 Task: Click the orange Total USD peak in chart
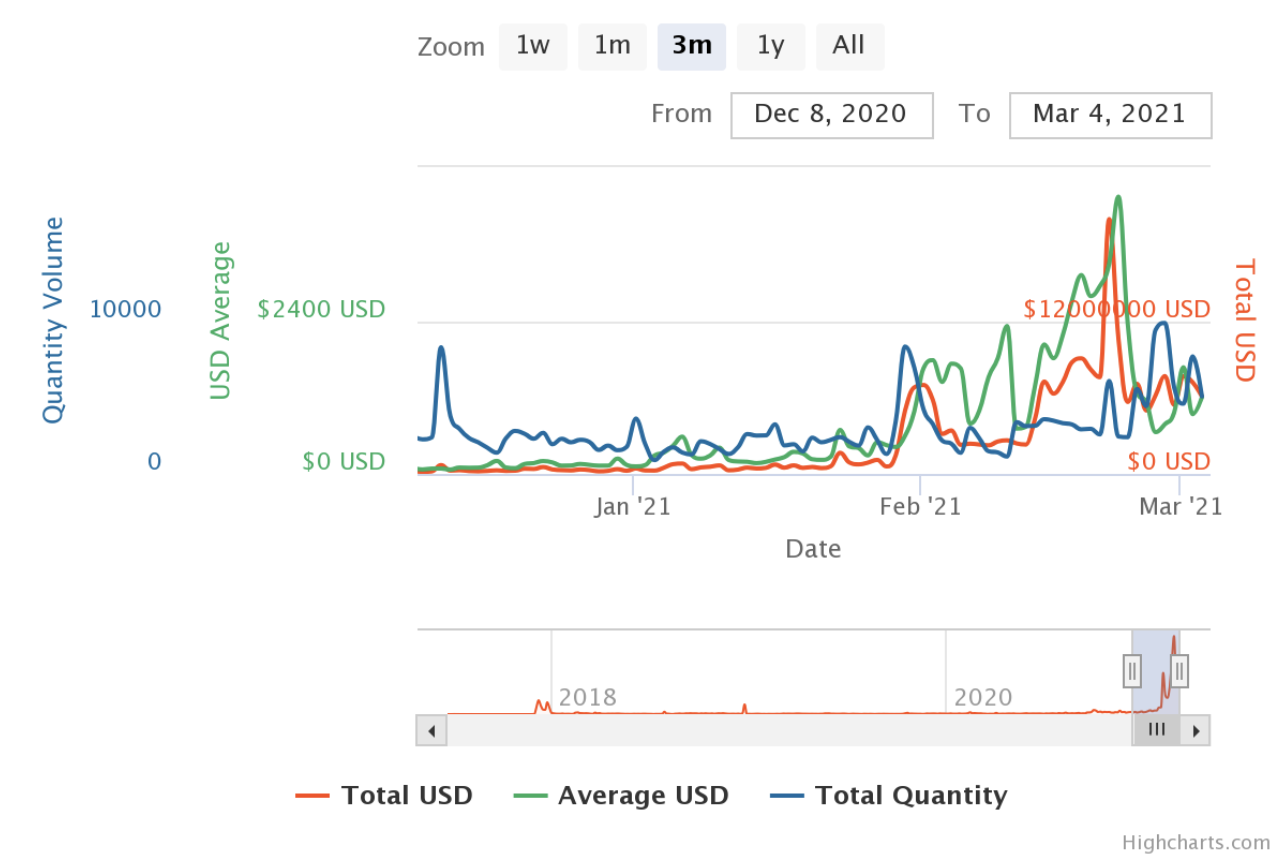coord(1109,220)
